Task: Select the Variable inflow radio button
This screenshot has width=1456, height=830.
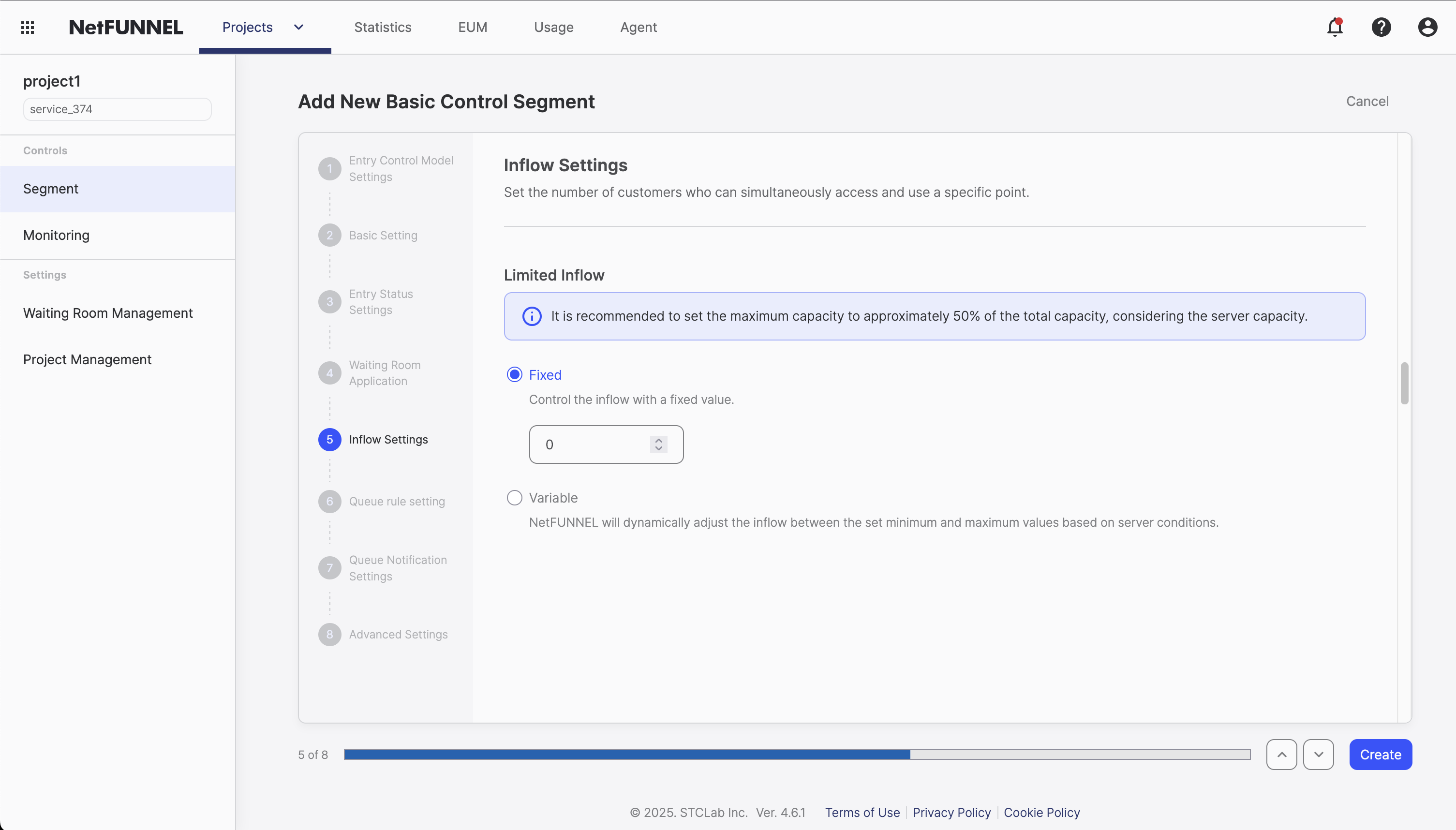Action: pos(514,497)
